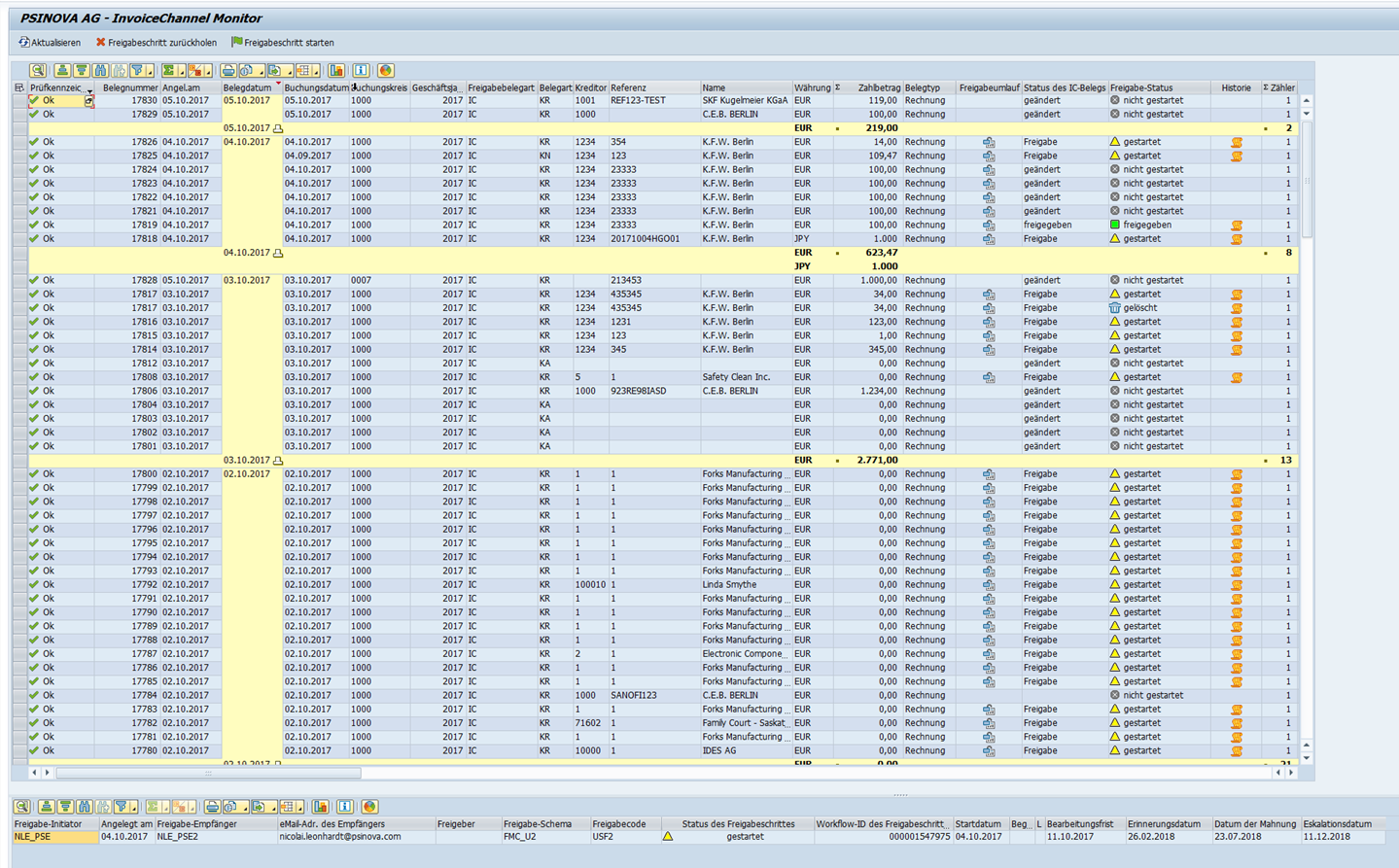Sort by the Belegnummer column header

[x=129, y=87]
